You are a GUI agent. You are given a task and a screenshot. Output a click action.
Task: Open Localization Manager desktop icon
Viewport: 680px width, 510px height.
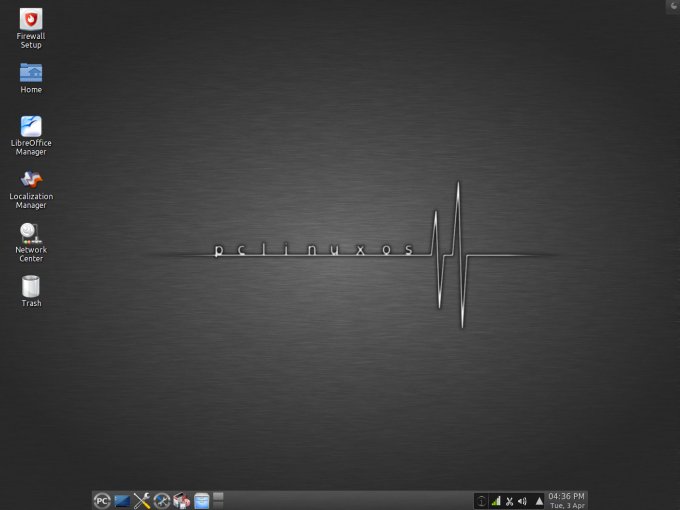click(31, 189)
